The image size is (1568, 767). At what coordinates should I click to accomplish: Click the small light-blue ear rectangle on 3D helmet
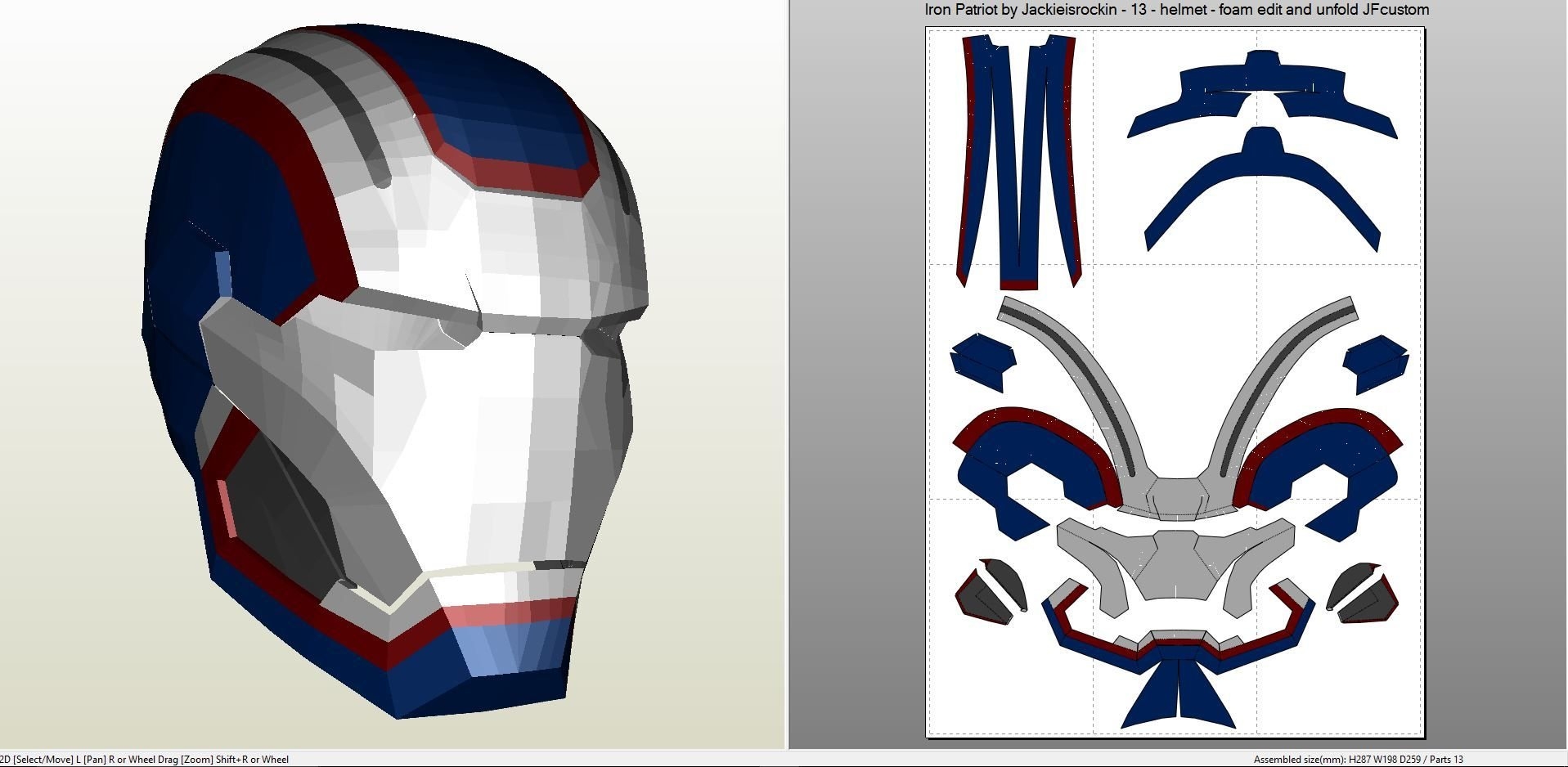(223, 273)
